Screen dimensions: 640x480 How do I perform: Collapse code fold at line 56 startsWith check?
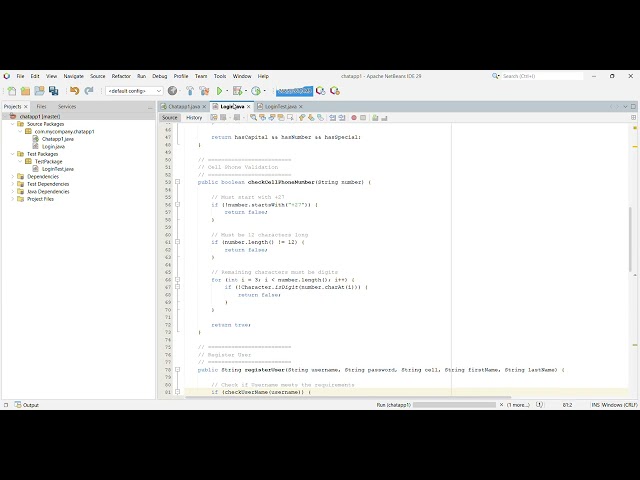(x=178, y=204)
